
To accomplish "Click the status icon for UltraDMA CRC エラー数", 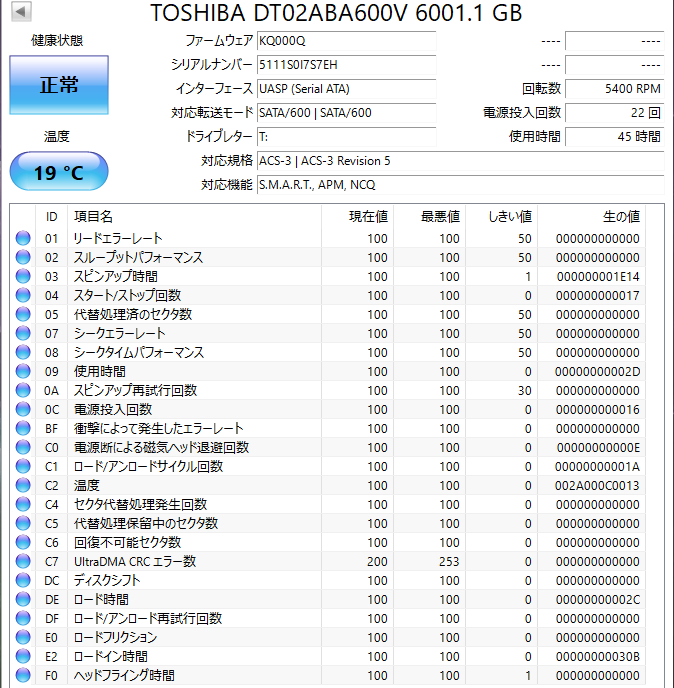I will coord(23,562).
